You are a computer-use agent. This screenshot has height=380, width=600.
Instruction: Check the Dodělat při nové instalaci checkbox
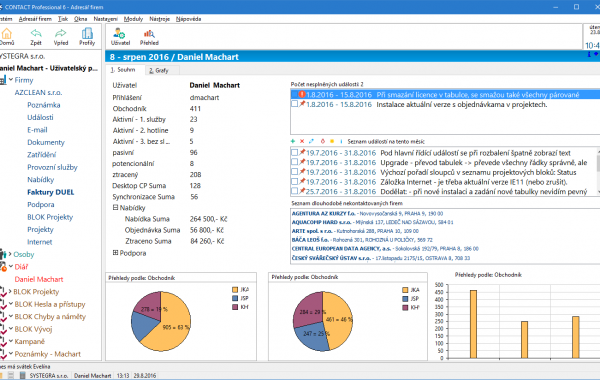294,191
